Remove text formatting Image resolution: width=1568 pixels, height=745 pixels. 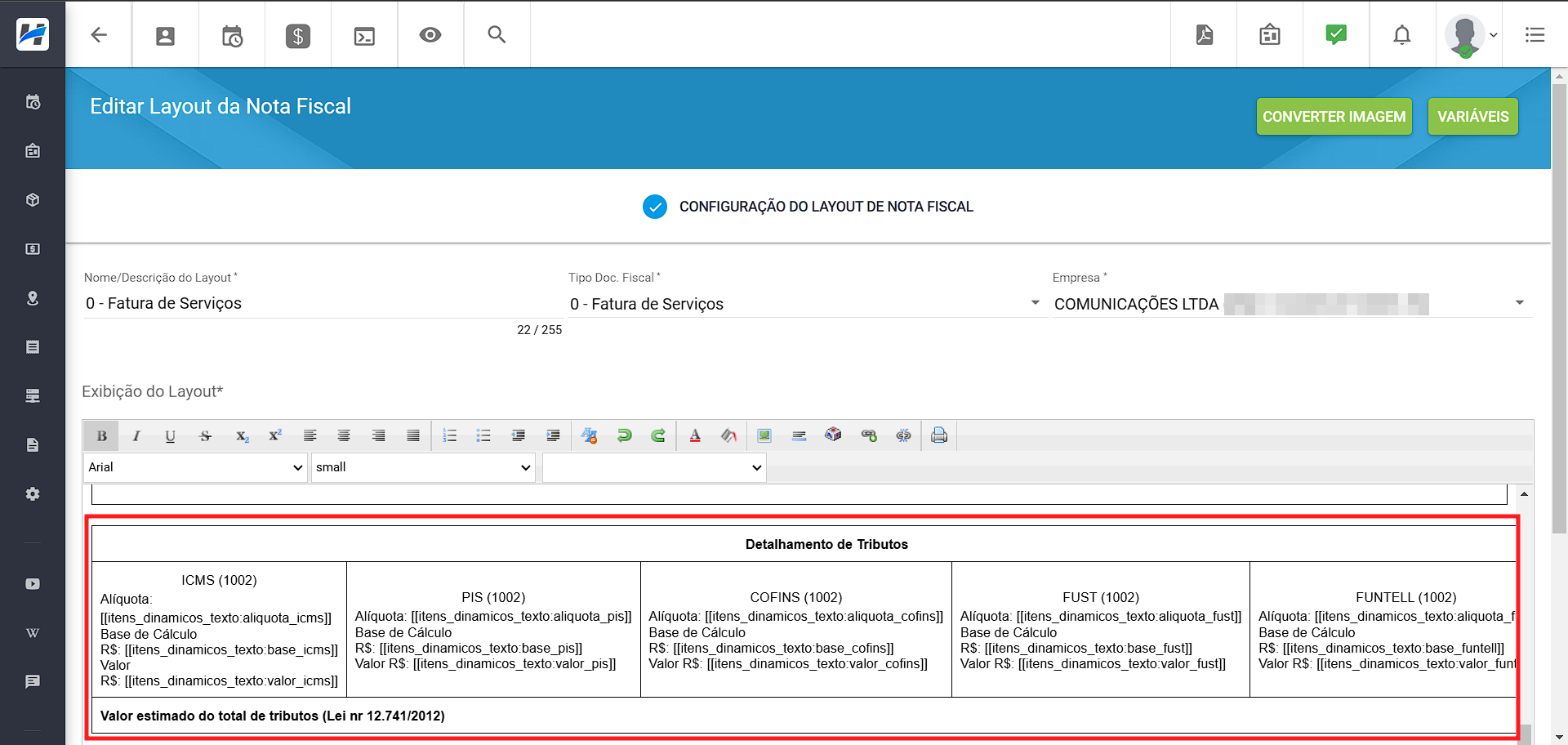589,436
